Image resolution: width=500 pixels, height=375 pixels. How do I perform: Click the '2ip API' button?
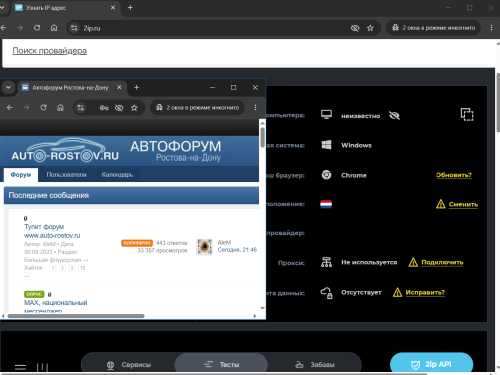[431, 363]
